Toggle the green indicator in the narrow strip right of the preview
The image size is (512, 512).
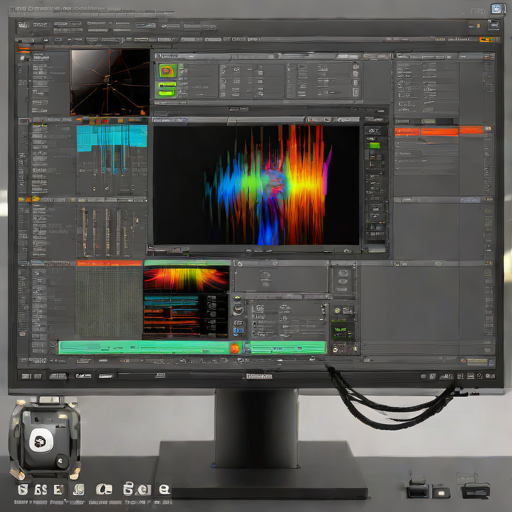[x=374, y=145]
